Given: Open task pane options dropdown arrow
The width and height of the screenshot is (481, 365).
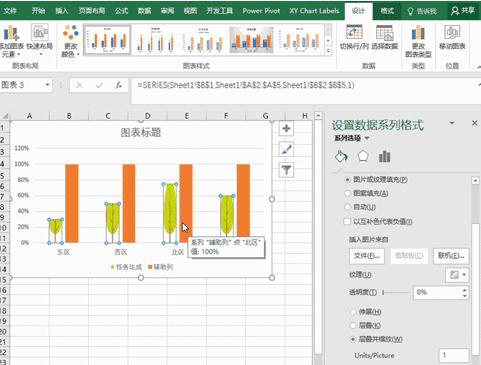Looking at the screenshot, I should click(452, 123).
